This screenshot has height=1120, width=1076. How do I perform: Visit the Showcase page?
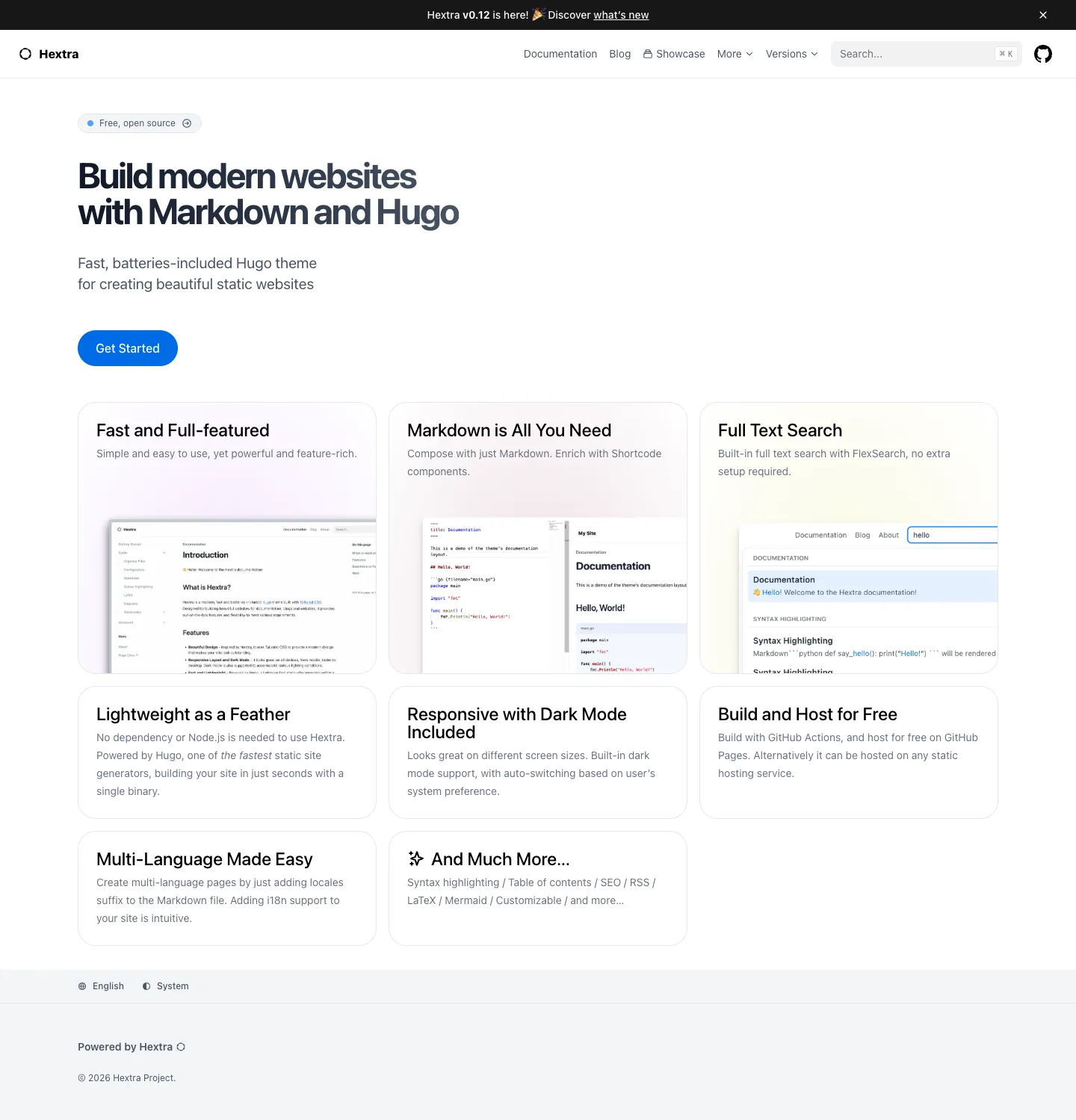pos(674,54)
